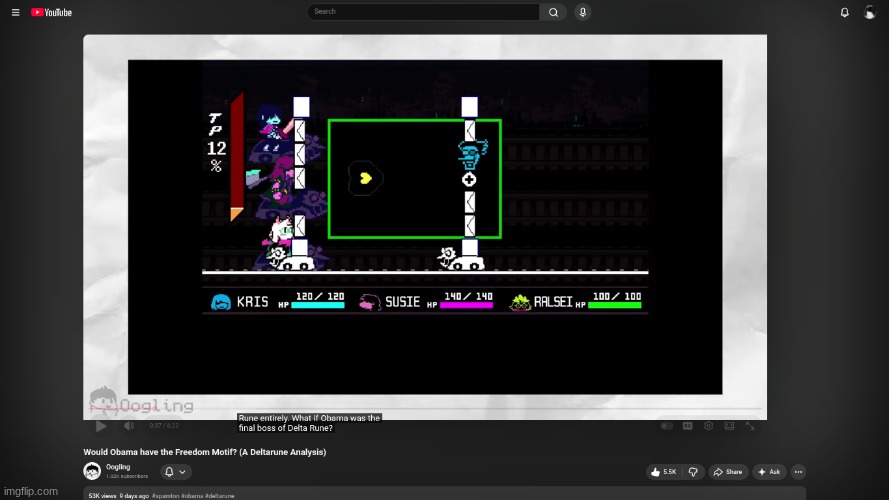
Task: Switch the player to theater mode
Action: pyautogui.click(x=729, y=426)
